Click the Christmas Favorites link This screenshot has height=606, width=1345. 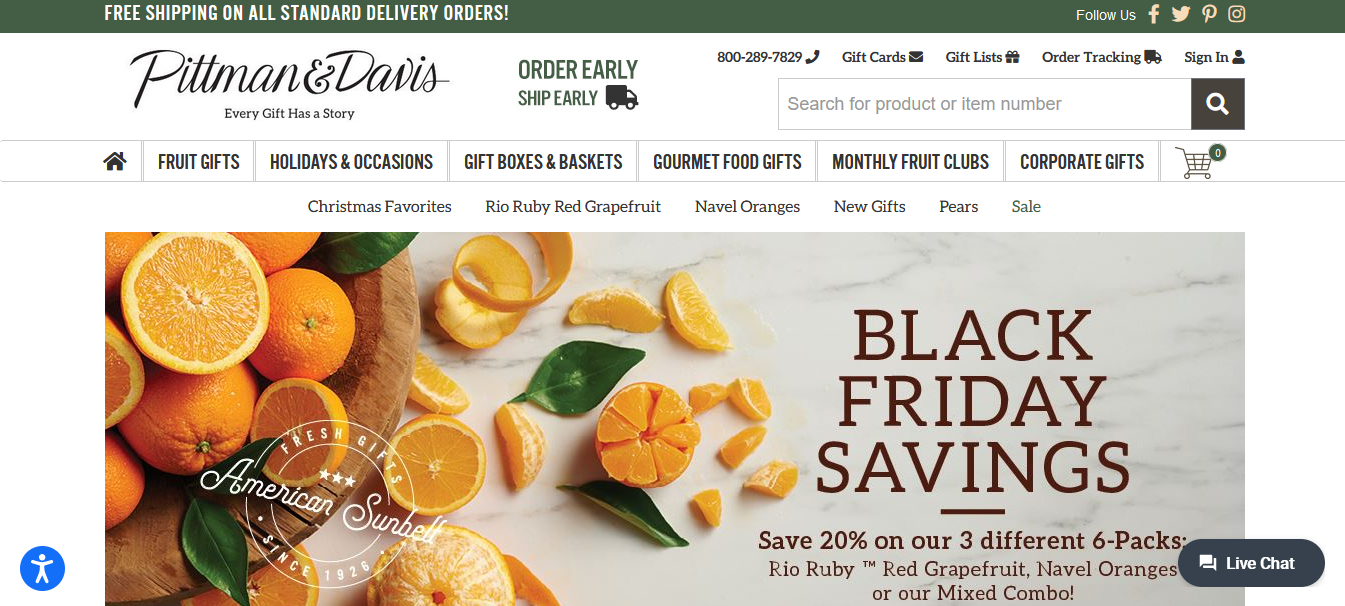[380, 207]
